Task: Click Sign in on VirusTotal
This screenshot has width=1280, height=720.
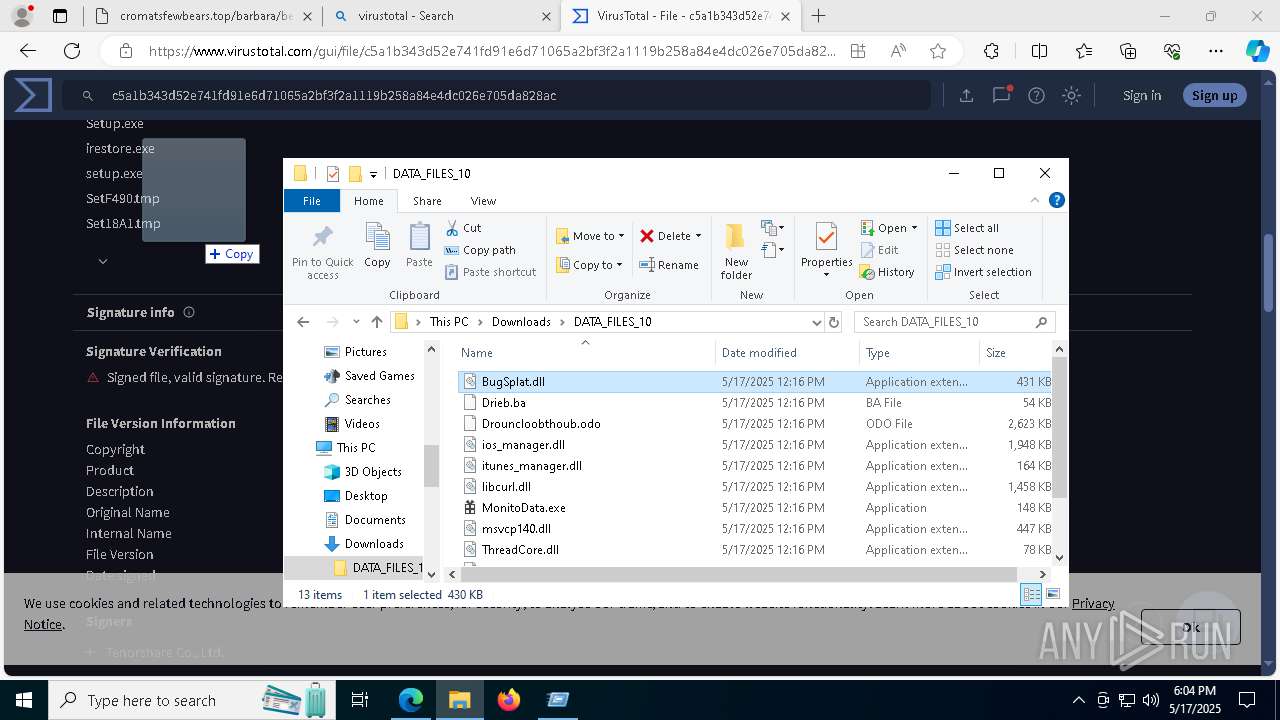Action: tap(1142, 96)
